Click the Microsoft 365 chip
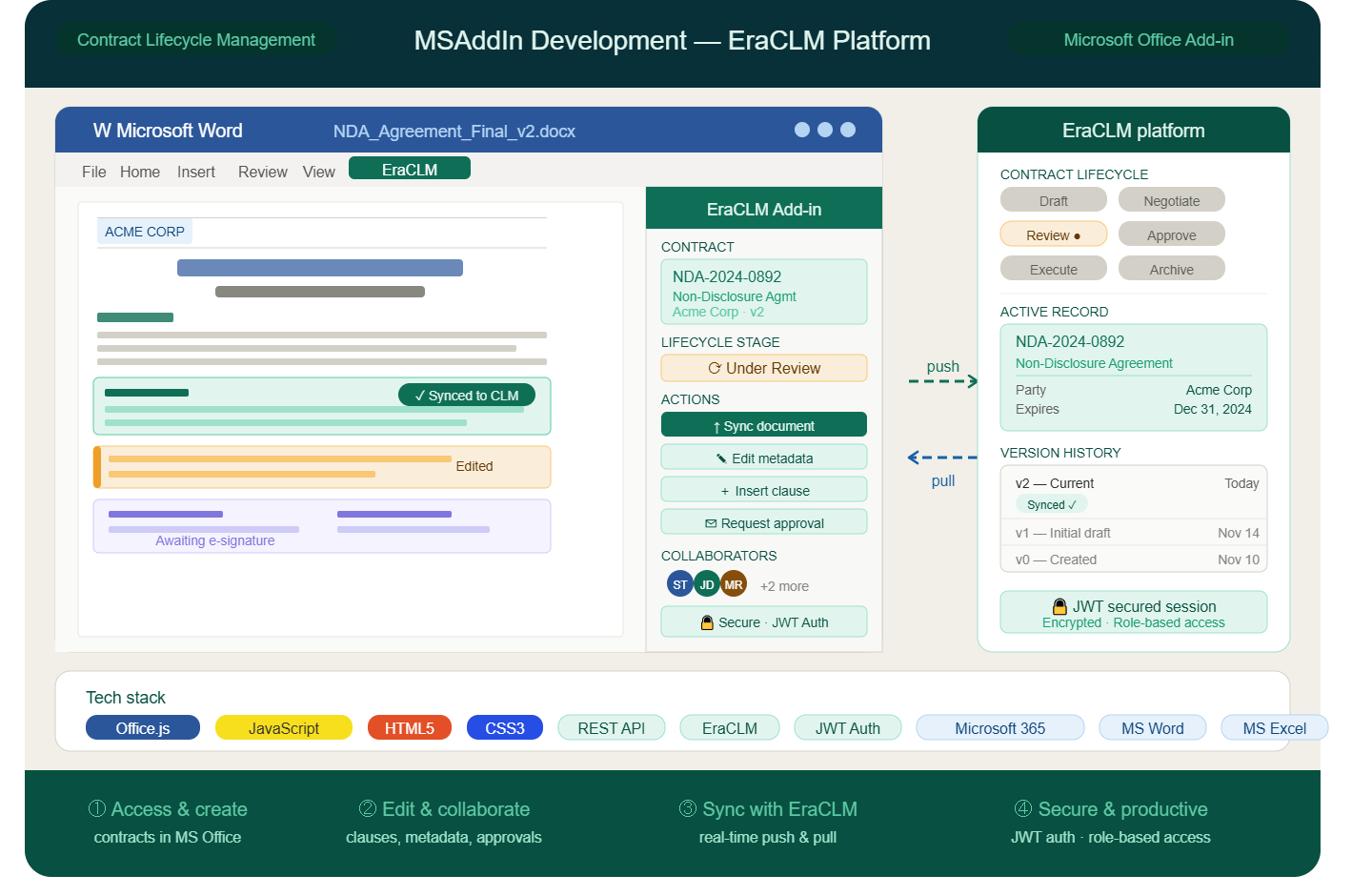 point(1000,728)
